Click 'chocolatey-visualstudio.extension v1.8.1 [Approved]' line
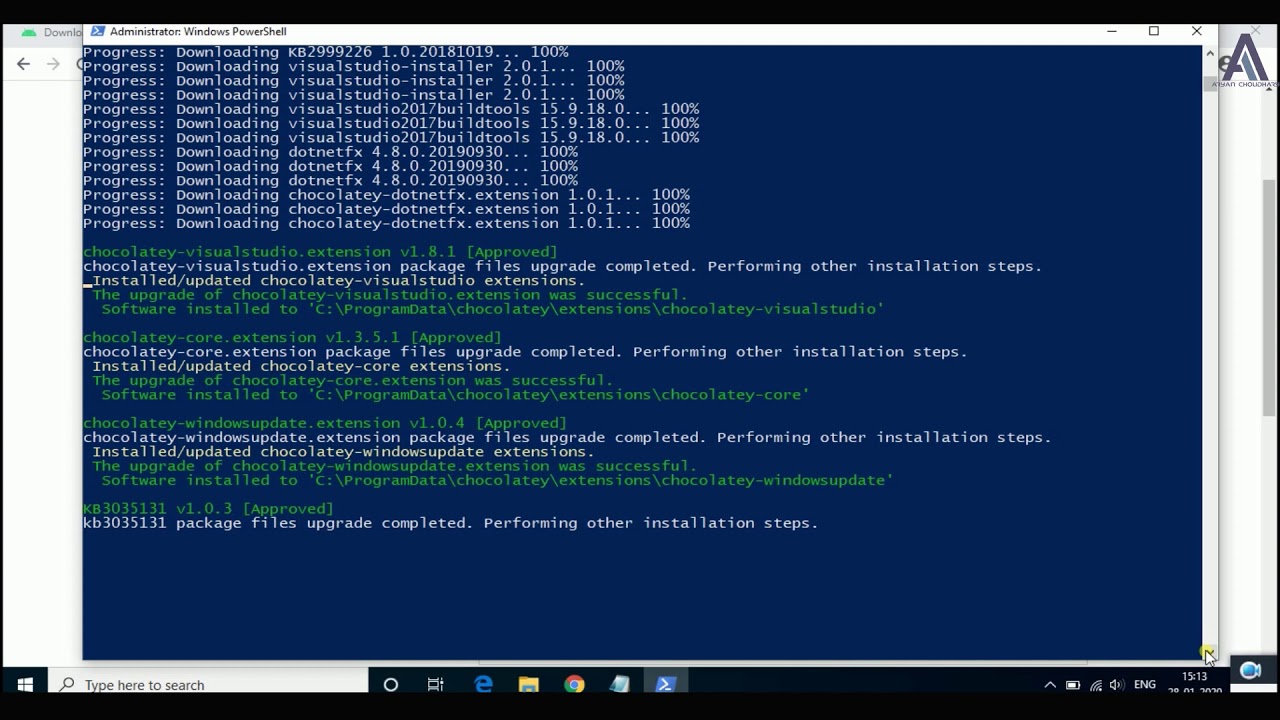The height and width of the screenshot is (720, 1280). tap(320, 252)
